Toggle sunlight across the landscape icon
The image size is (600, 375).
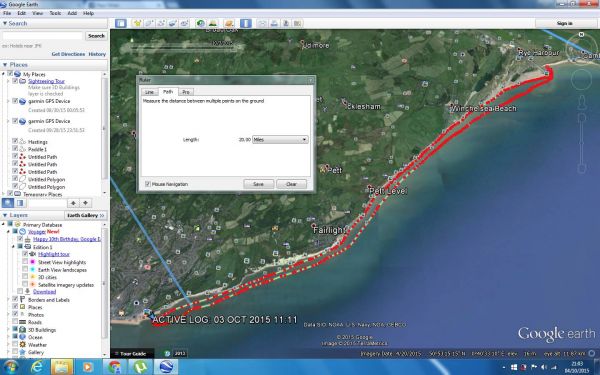pos(213,23)
